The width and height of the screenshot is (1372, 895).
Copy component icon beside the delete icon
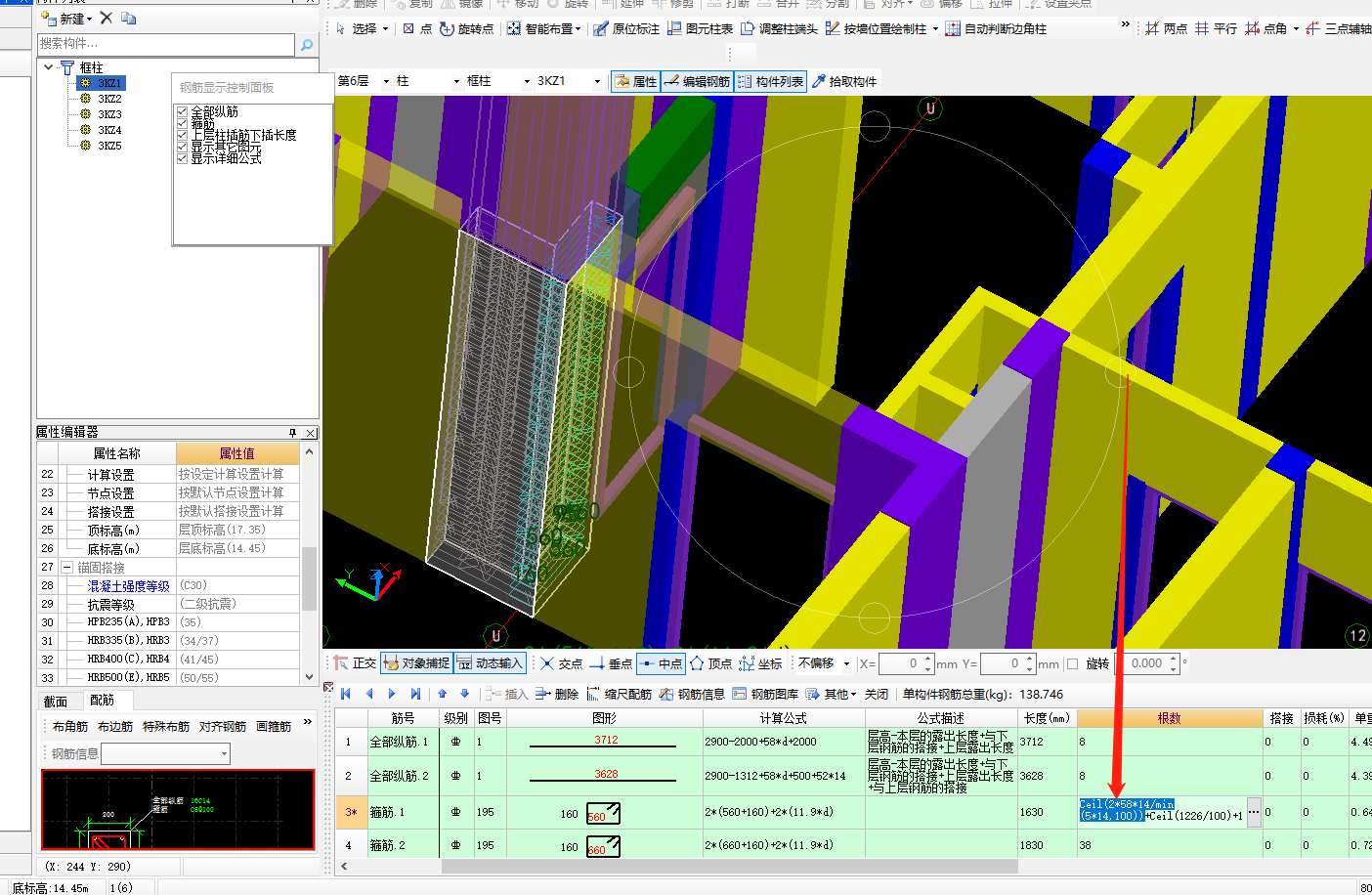[x=129, y=19]
